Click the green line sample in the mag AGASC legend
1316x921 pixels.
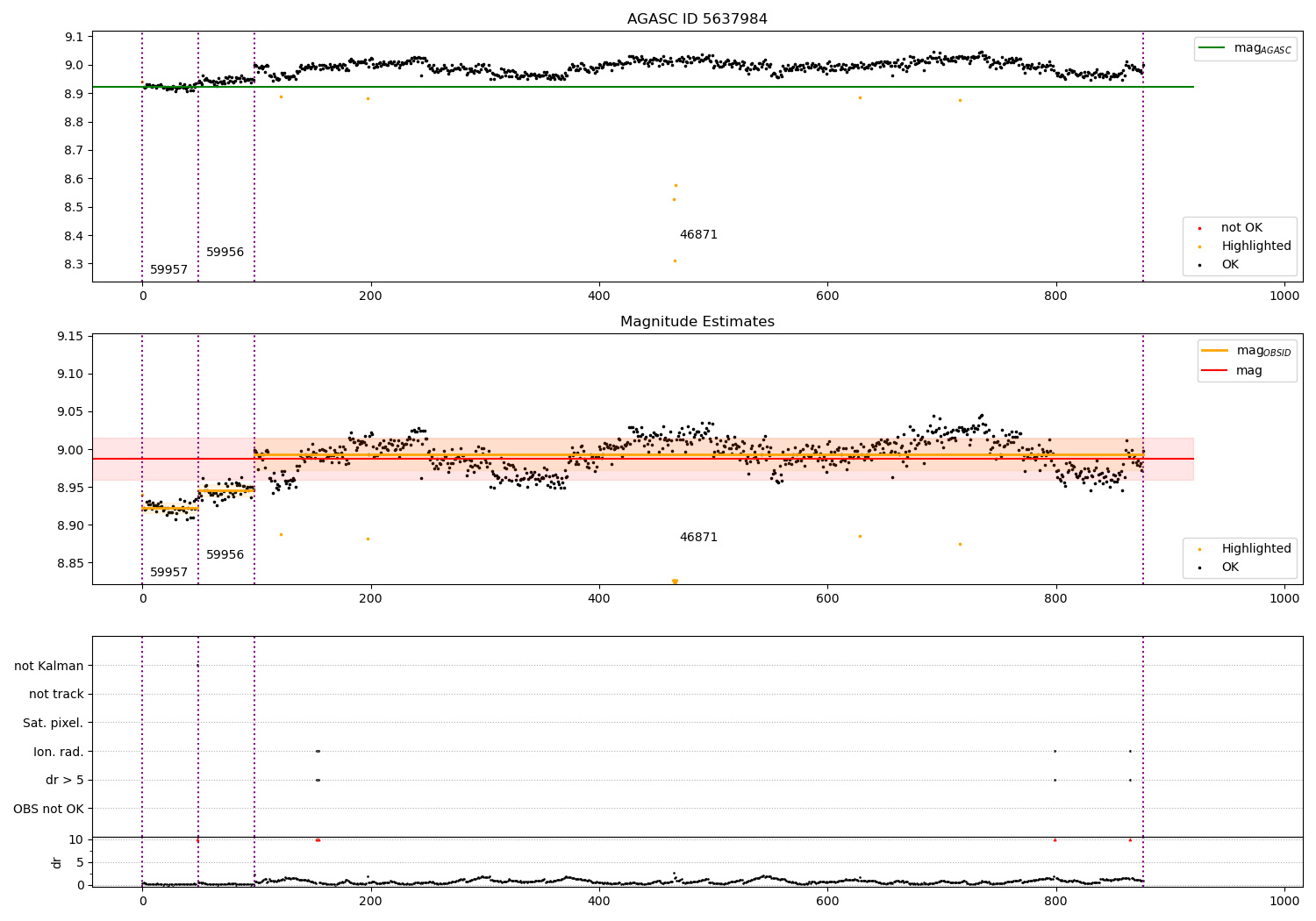[1212, 48]
